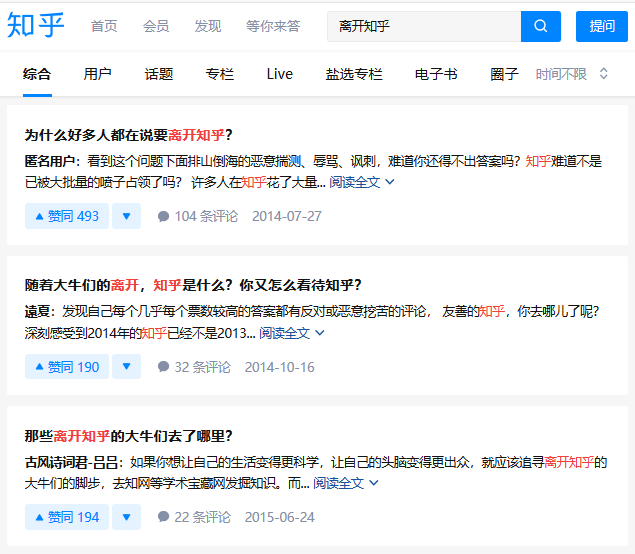Switch to the 用户 tab
Viewport: 635px width, 554px height.
point(98,74)
